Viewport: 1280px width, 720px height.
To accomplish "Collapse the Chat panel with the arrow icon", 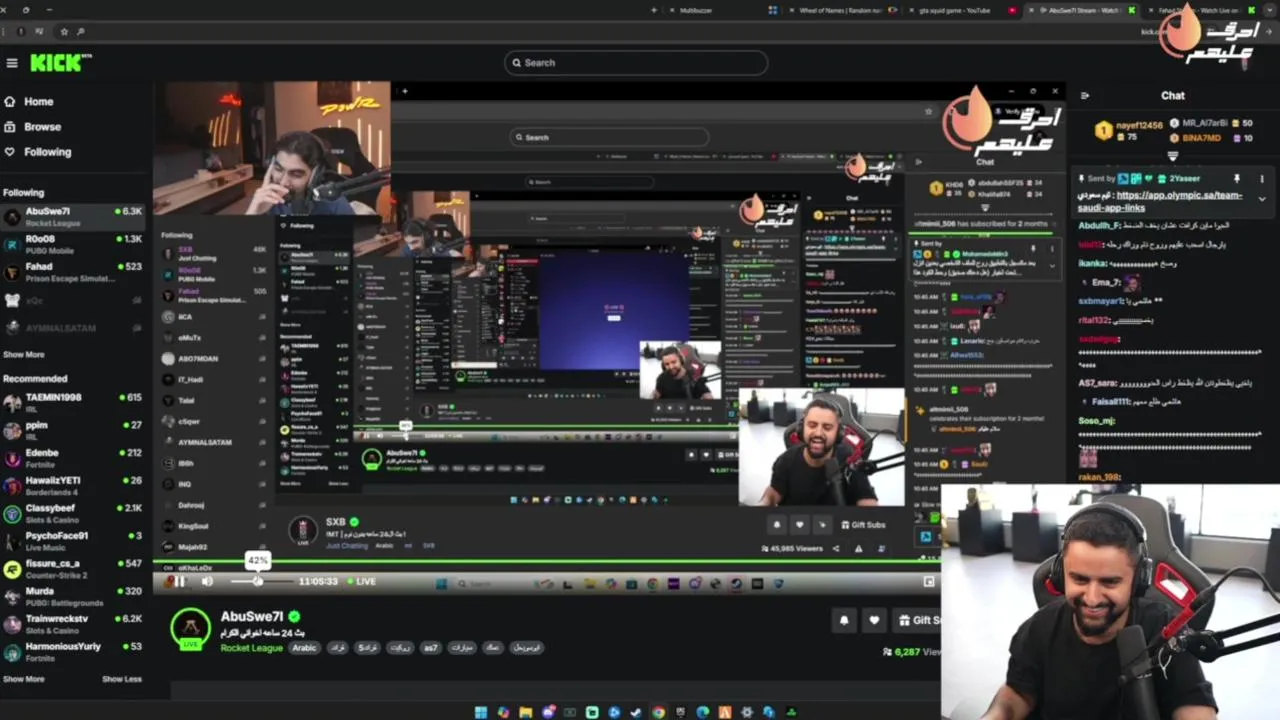I will click(x=1085, y=96).
